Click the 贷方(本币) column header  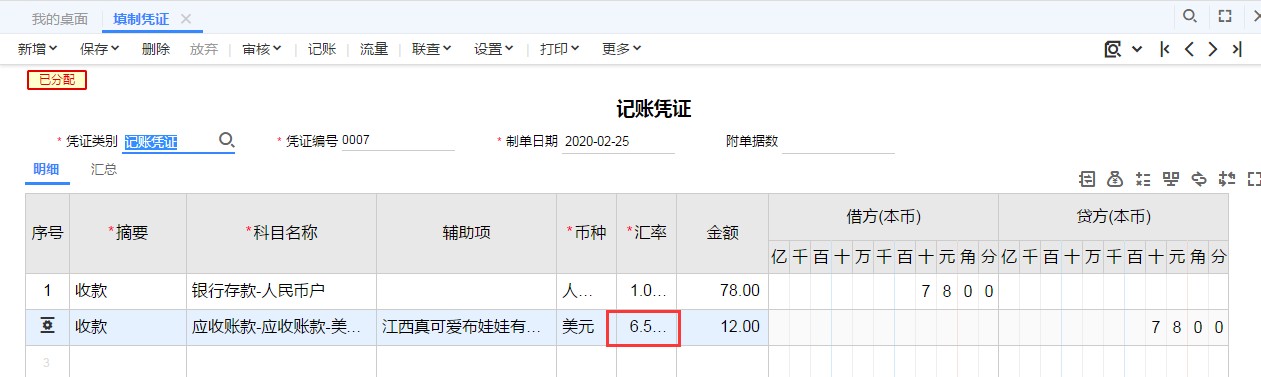[1113, 216]
